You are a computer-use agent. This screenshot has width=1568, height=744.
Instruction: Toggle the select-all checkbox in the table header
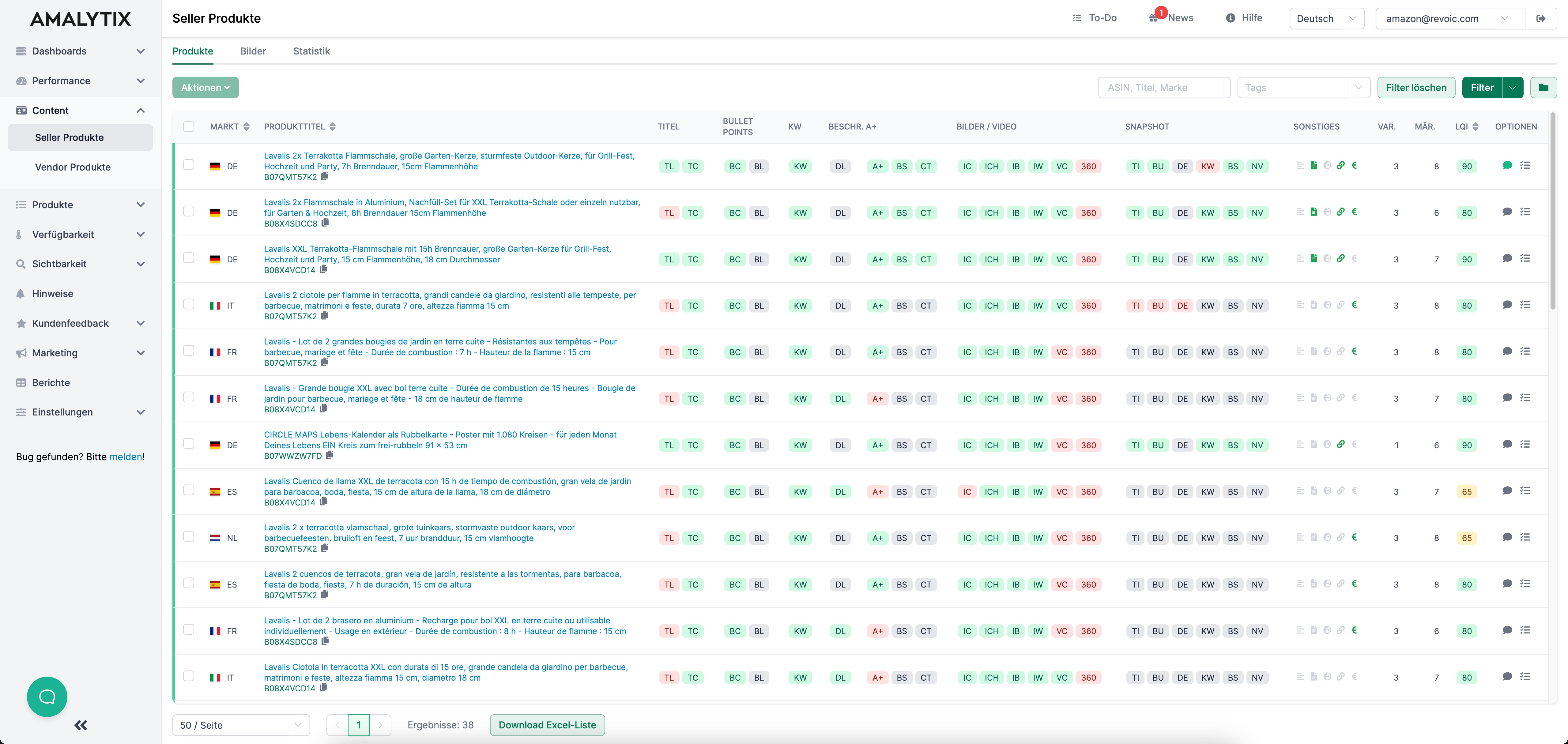click(189, 126)
